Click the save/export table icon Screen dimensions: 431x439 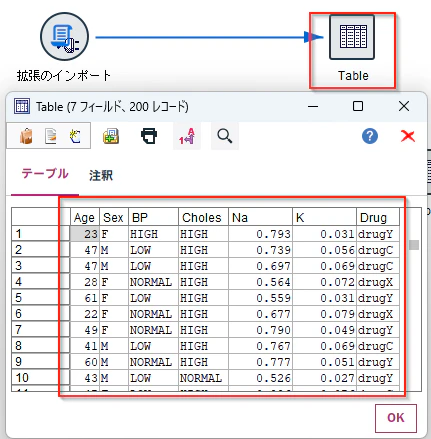coord(111,136)
